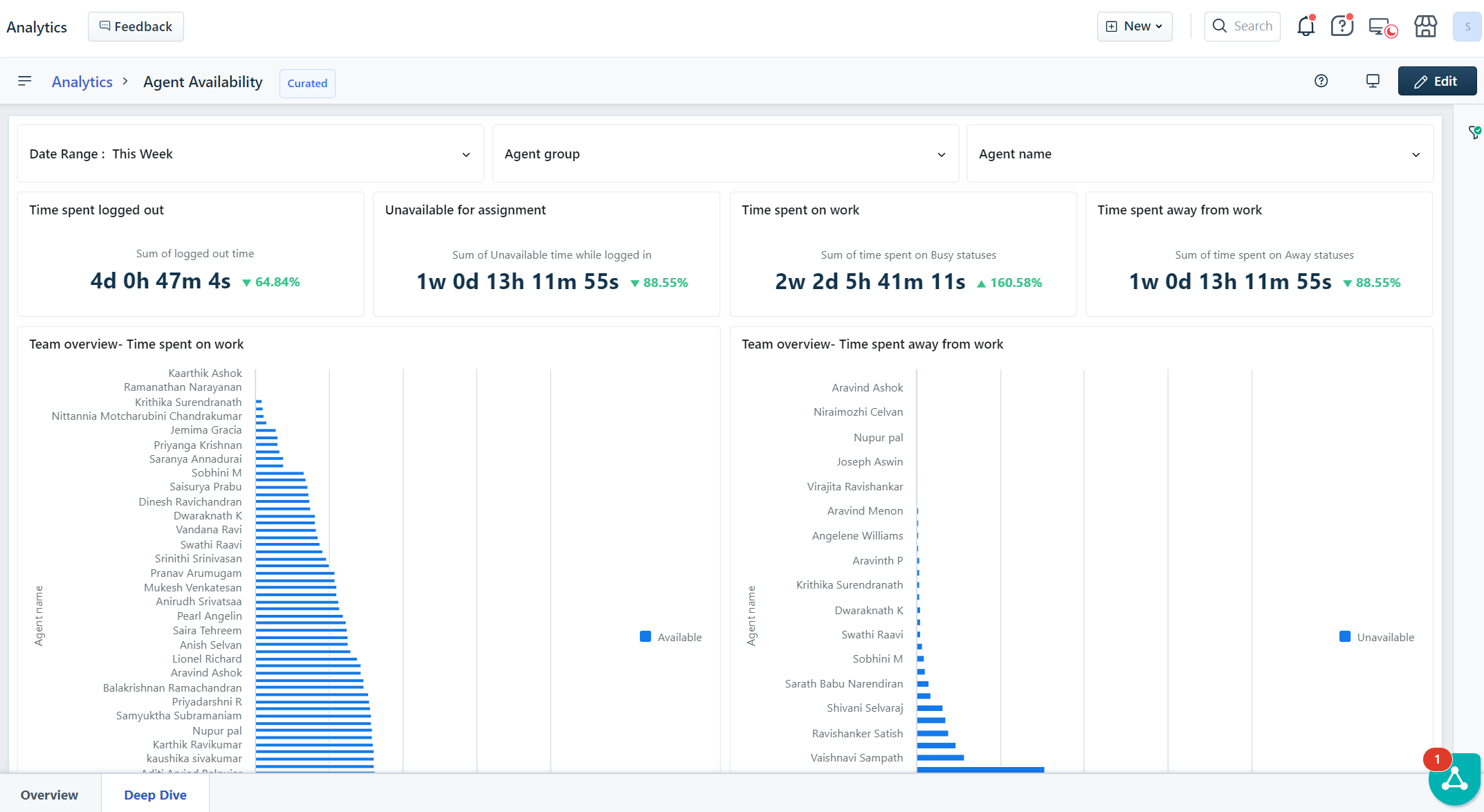Image resolution: width=1484 pixels, height=812 pixels.
Task: Click the Edit button
Action: coord(1436,81)
